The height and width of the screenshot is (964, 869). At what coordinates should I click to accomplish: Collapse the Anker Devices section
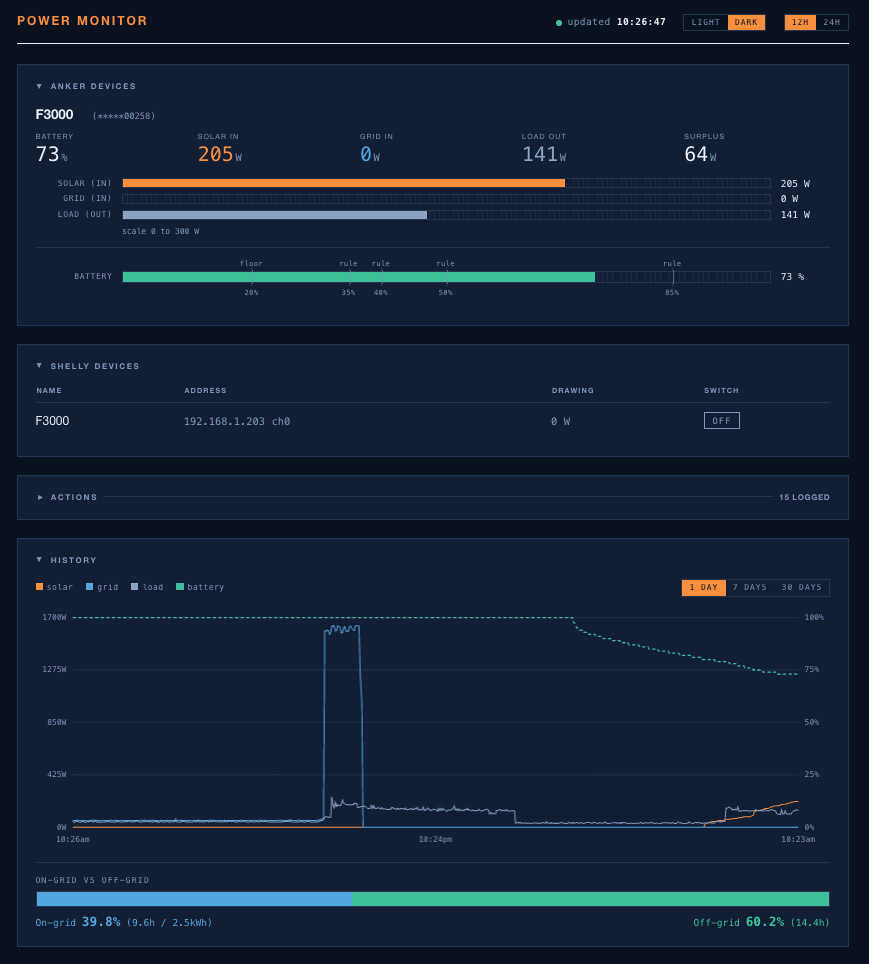[39, 86]
